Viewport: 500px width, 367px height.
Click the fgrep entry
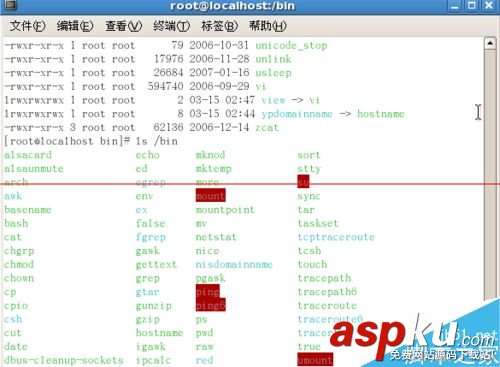[x=150, y=237]
